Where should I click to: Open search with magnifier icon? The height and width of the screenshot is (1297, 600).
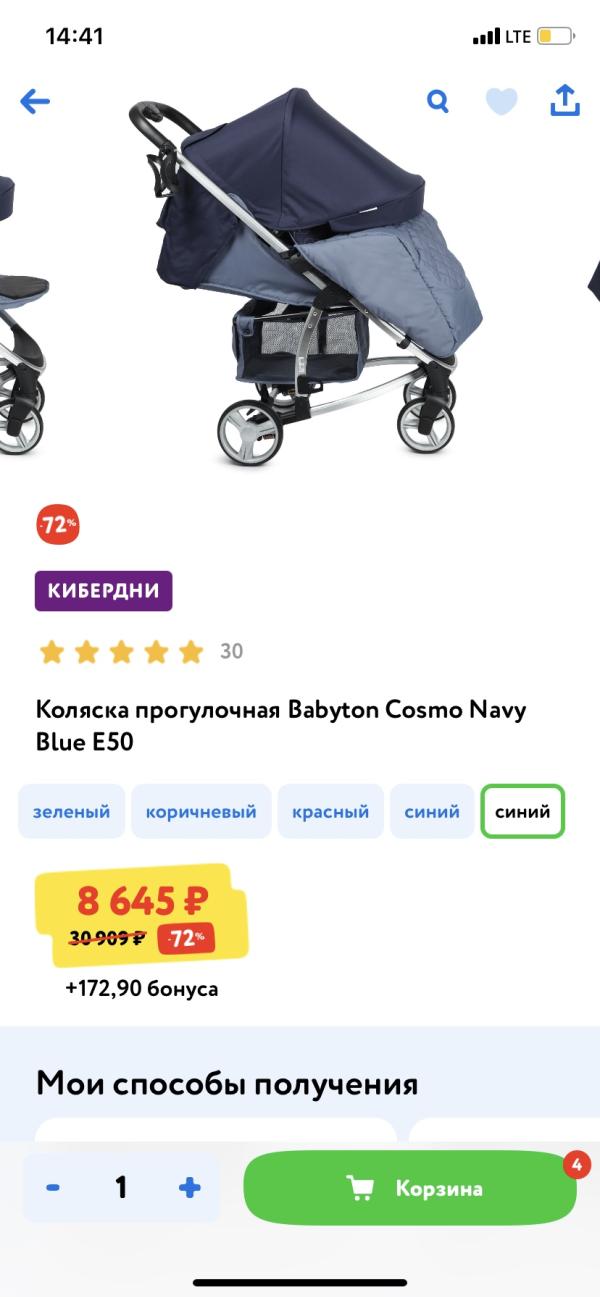click(438, 101)
